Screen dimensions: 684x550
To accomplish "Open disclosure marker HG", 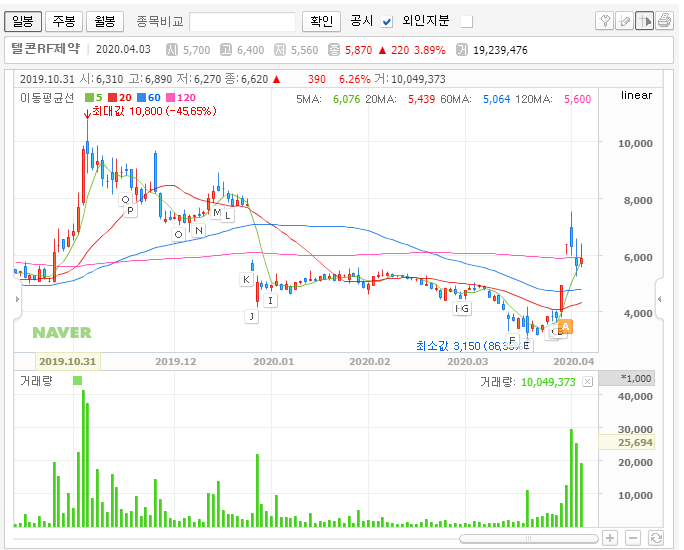I will [x=462, y=308].
